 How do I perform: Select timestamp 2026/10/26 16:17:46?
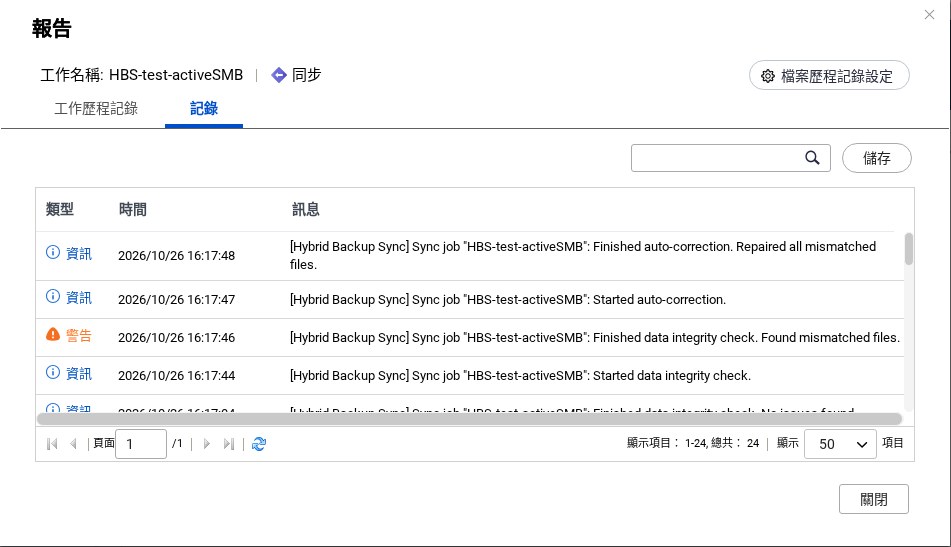(x=176, y=338)
